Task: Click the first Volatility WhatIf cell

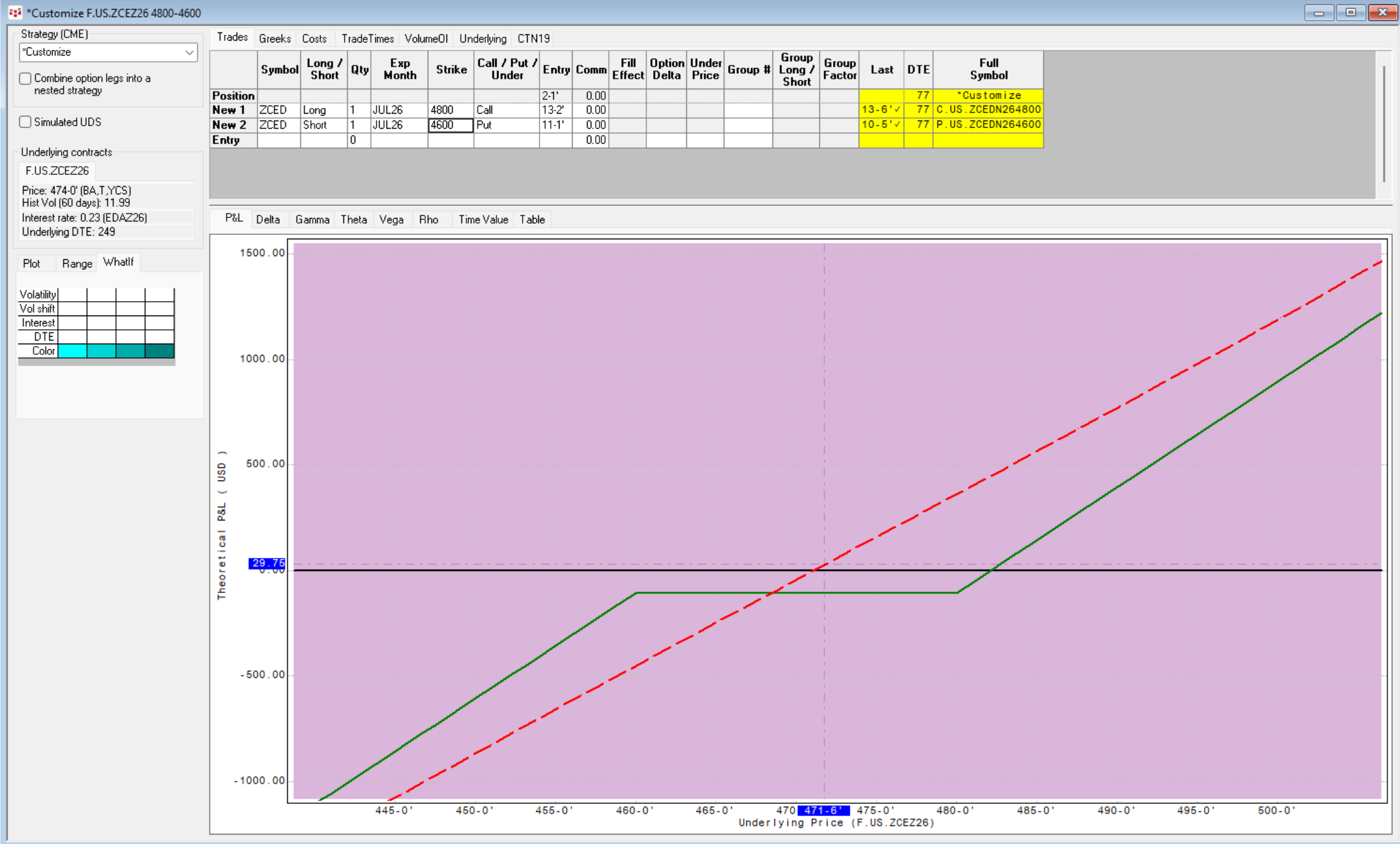Action: pyautogui.click(x=72, y=294)
